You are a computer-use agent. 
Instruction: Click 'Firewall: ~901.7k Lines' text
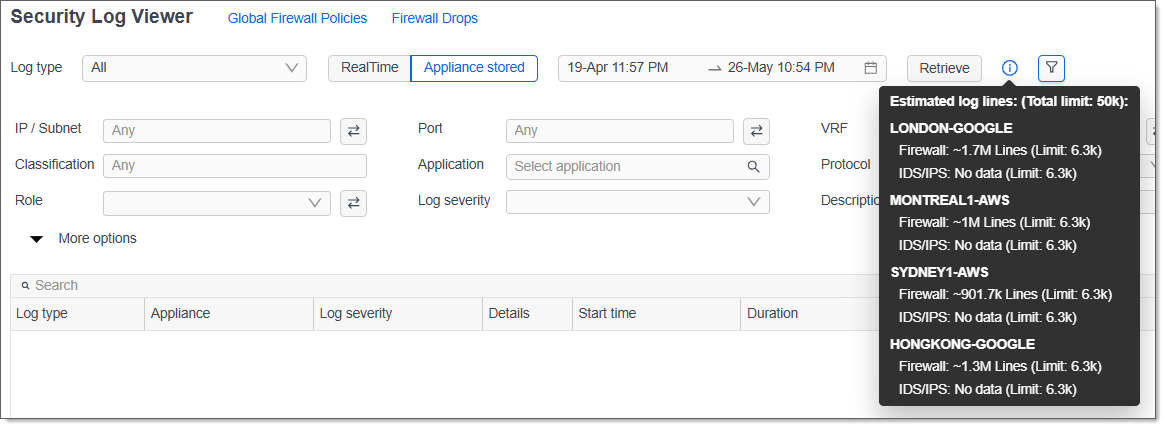tap(969, 294)
